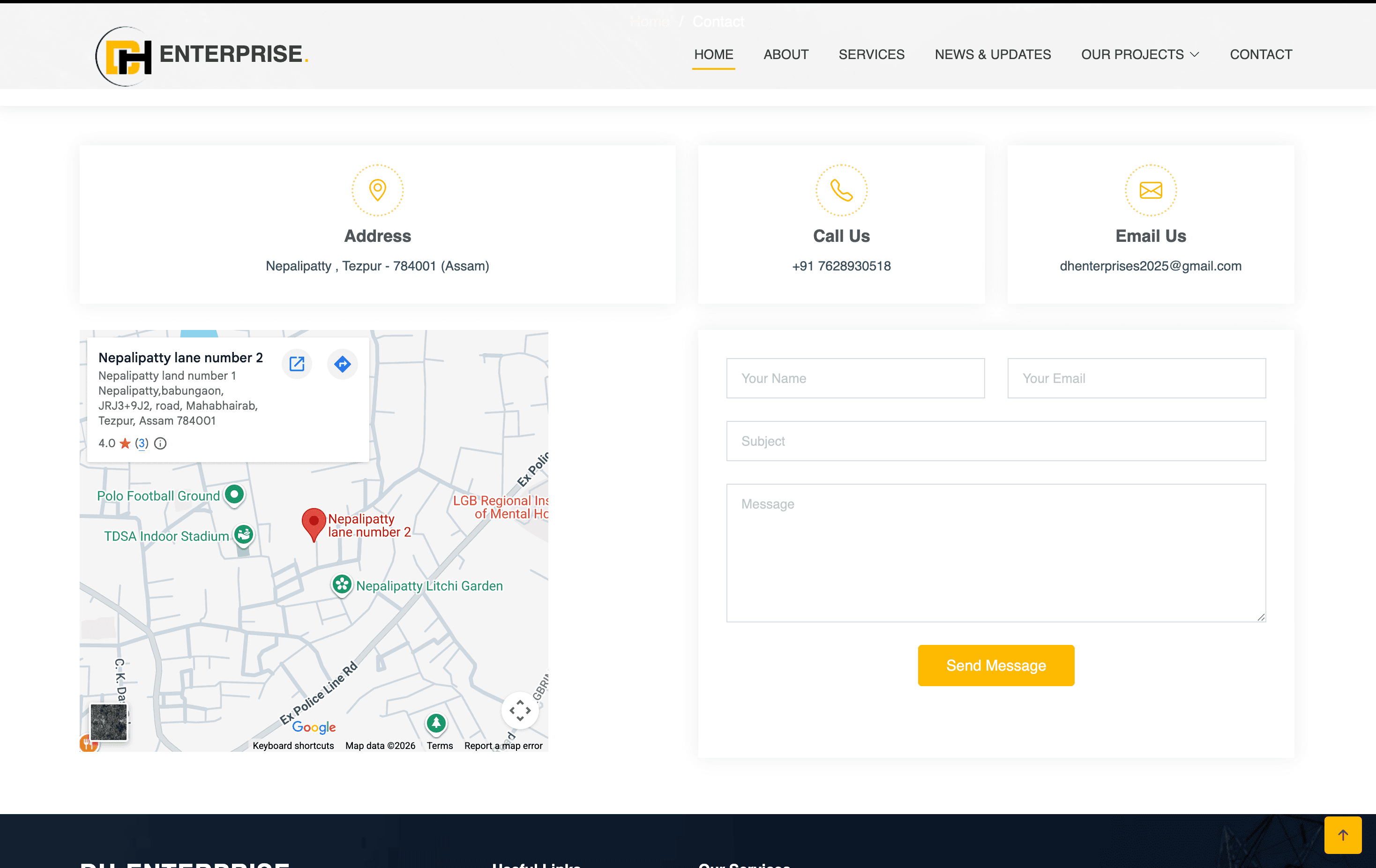
Task: Open Keyboard shortcuts on map
Action: coord(293,745)
